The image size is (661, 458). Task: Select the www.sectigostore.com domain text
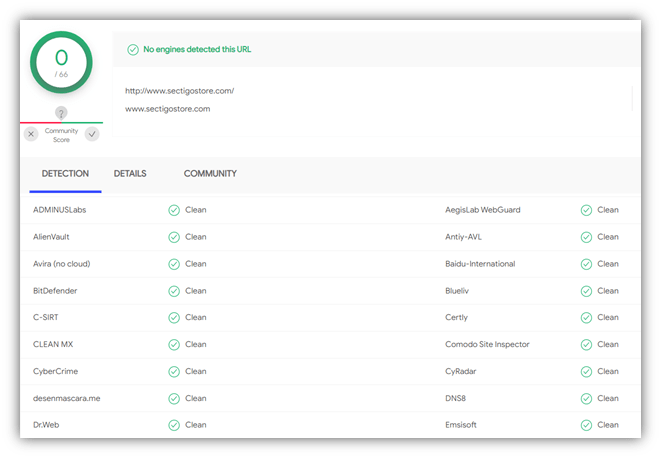[x=168, y=109]
